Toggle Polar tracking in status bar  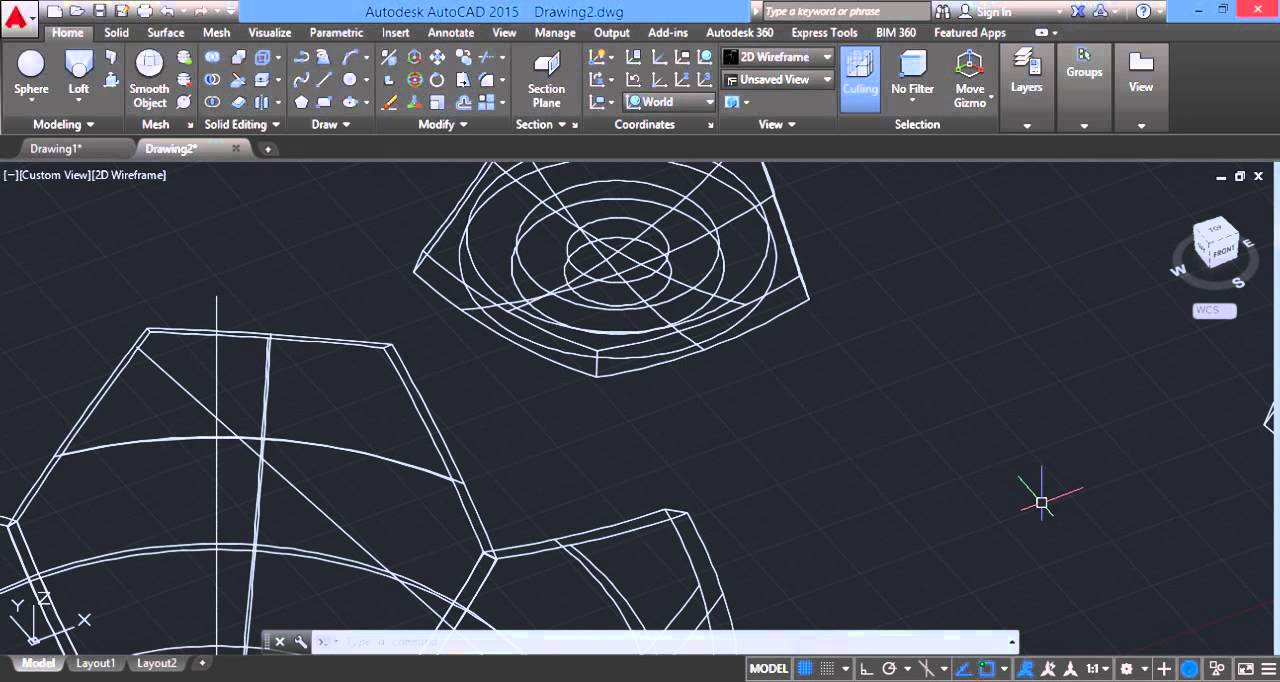889,669
